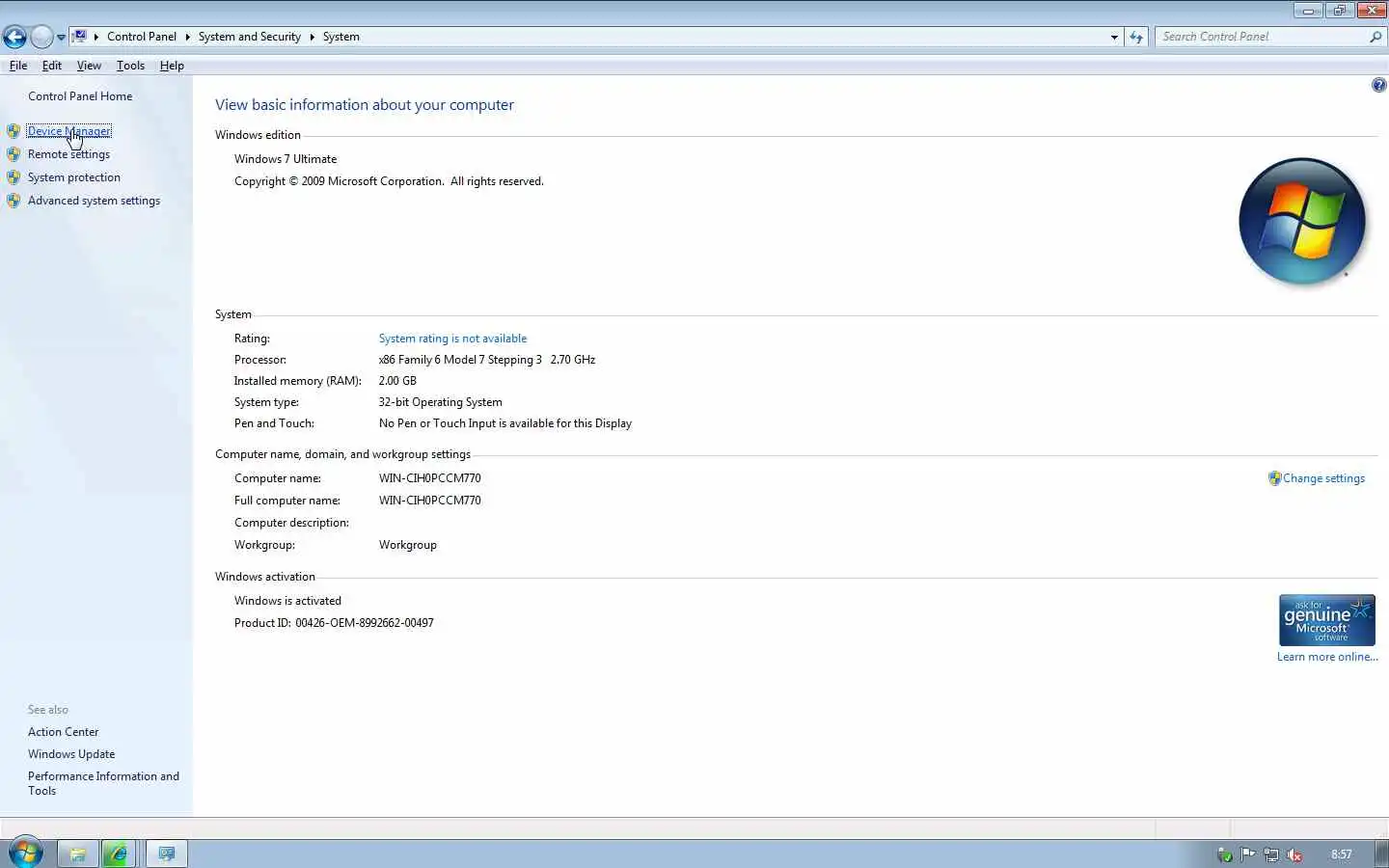Open Remote settings
1389x868 pixels.
(68, 154)
